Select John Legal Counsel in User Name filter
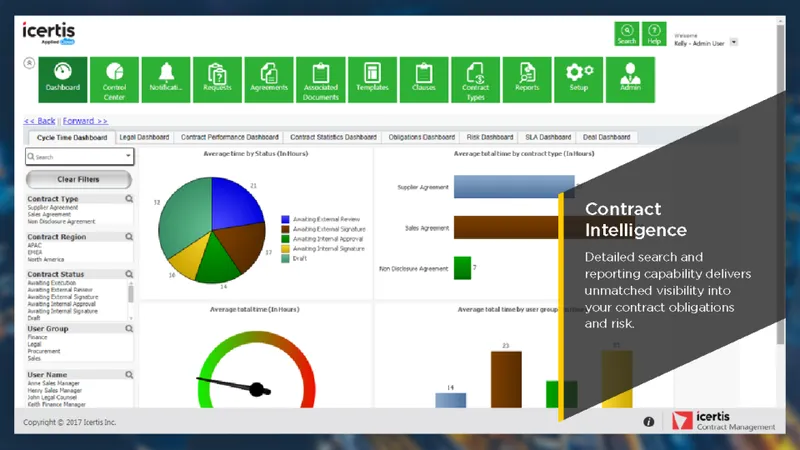 point(52,397)
